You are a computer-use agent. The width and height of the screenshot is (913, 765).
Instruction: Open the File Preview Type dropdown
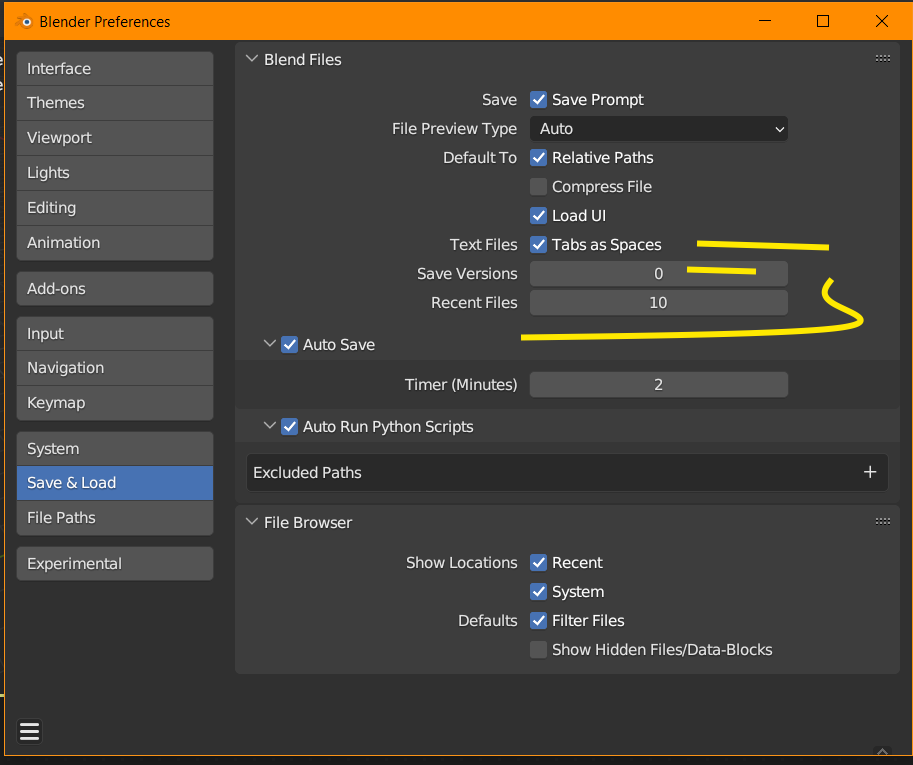[659, 129]
